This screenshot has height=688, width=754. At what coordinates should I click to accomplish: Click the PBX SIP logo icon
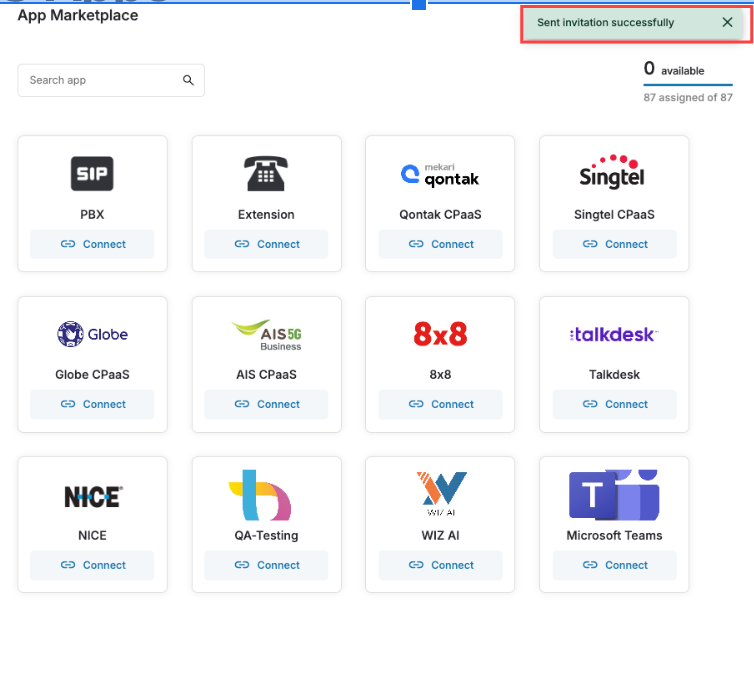click(92, 174)
